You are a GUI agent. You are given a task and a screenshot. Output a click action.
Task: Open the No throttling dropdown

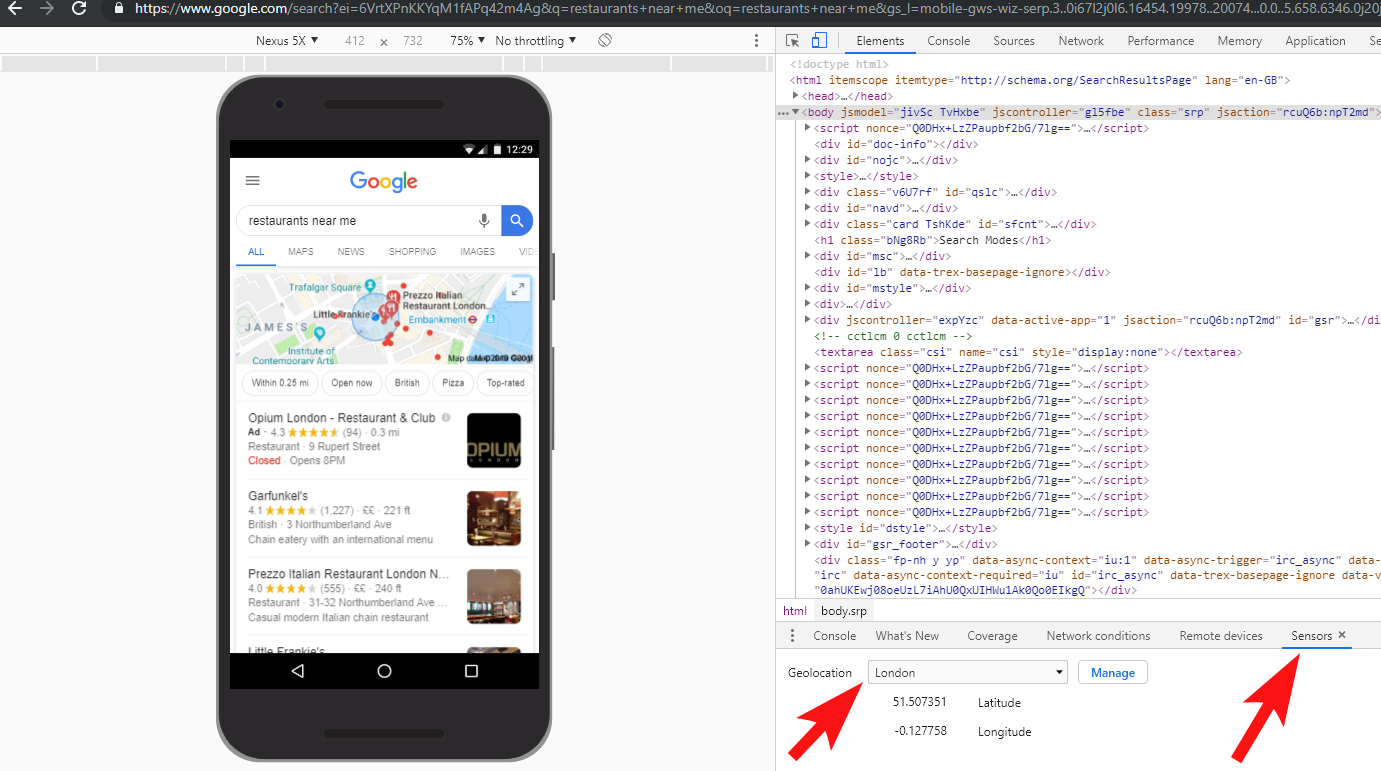pyautogui.click(x=536, y=41)
